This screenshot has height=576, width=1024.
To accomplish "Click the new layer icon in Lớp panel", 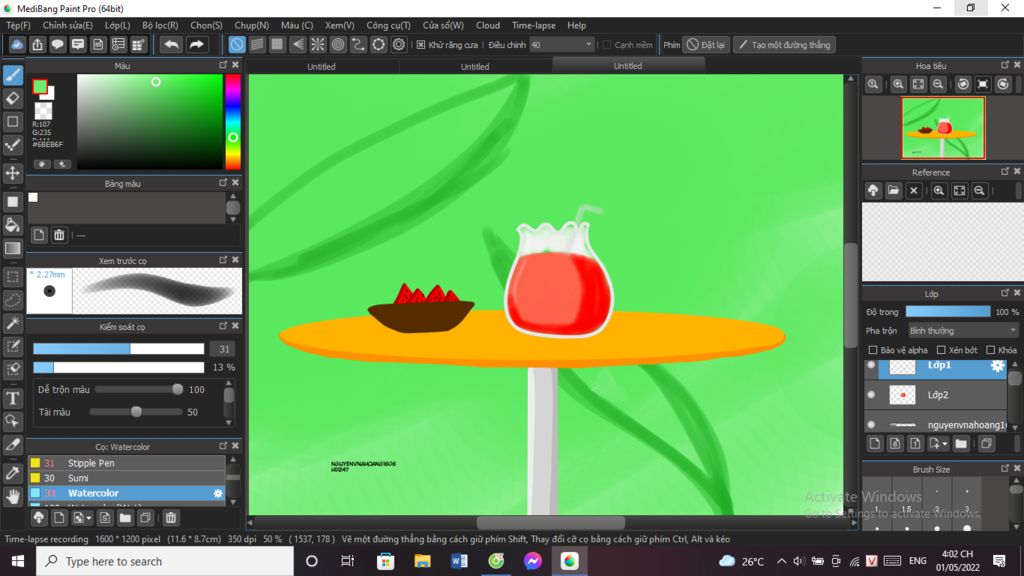I will (x=875, y=444).
